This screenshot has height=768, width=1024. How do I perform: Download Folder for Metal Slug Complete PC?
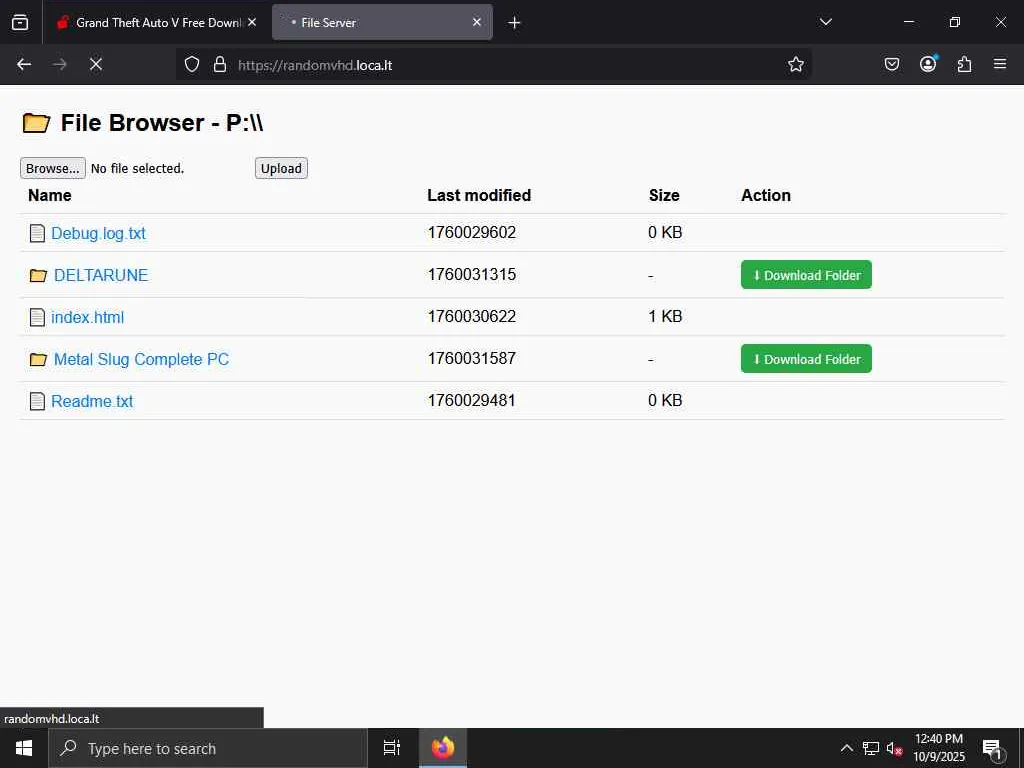tap(806, 359)
